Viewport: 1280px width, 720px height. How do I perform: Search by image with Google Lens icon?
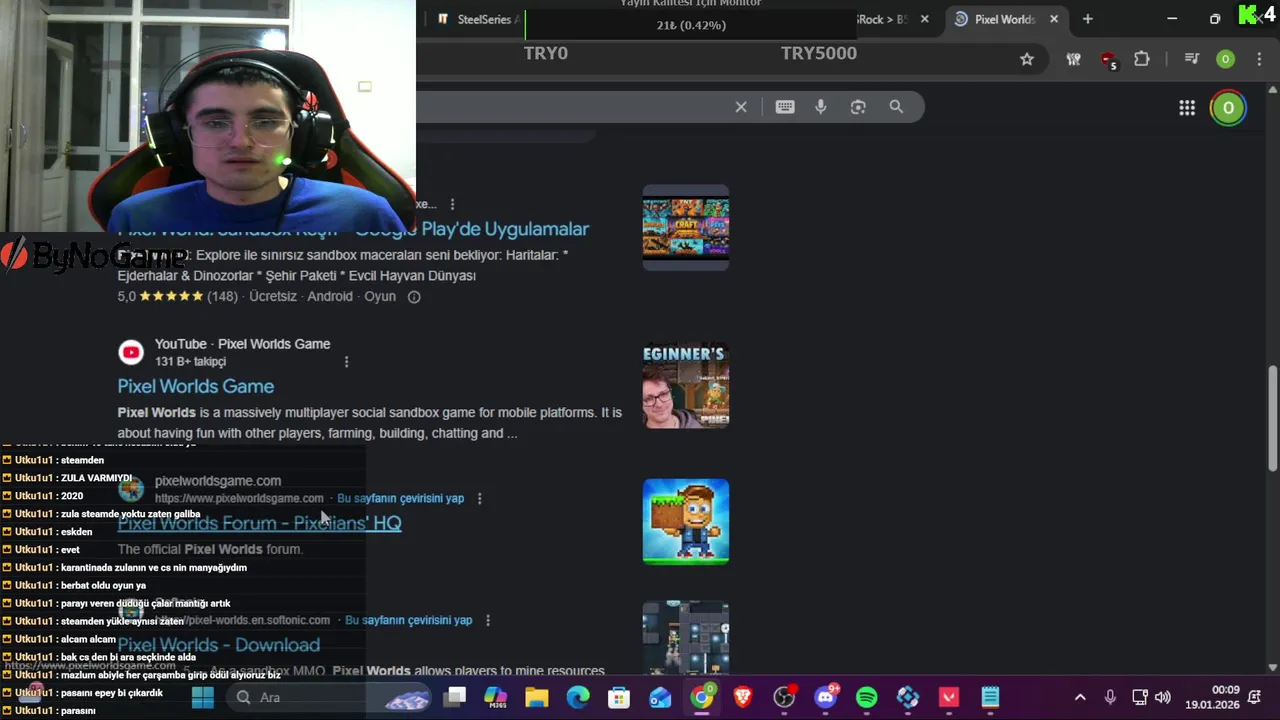click(x=858, y=107)
